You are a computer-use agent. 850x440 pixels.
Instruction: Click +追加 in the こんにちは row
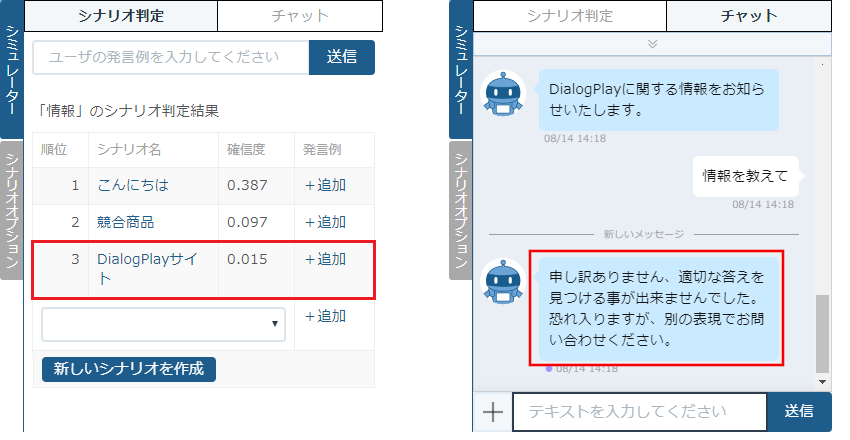325,185
